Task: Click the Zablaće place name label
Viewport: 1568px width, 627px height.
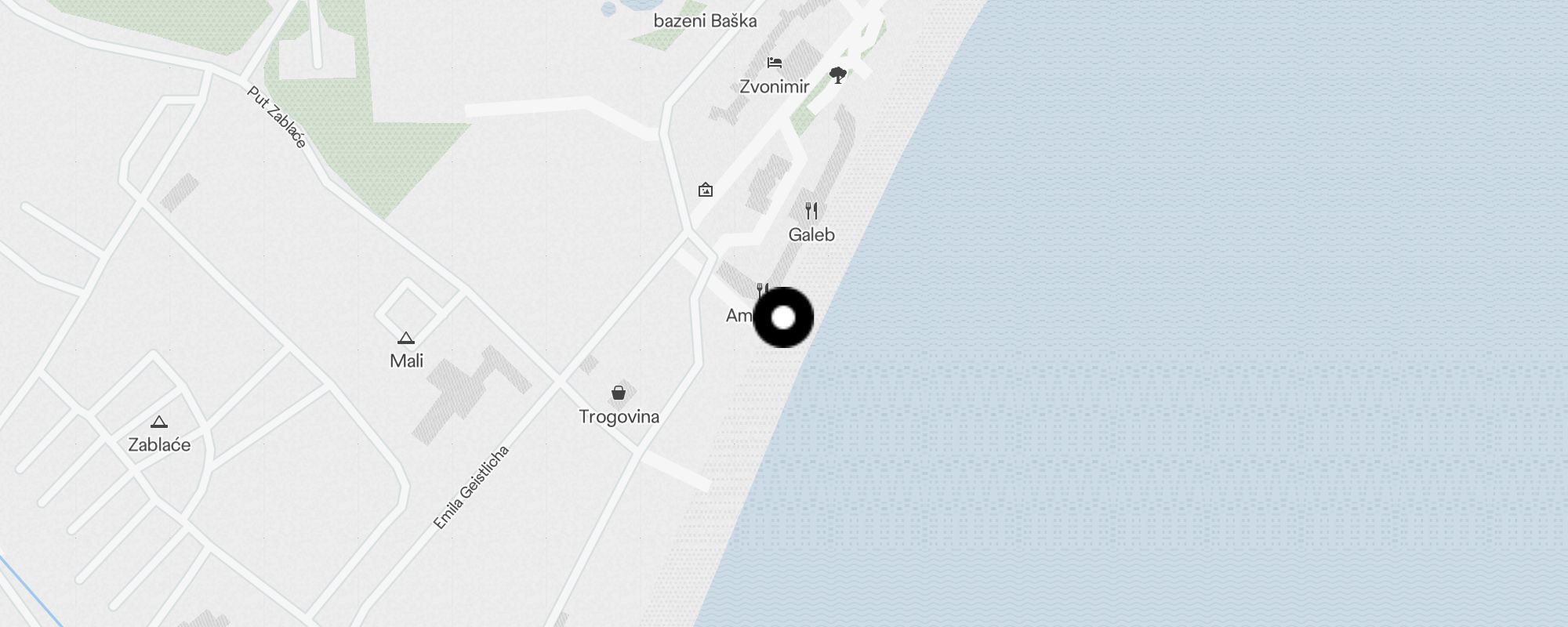Action: (x=159, y=444)
